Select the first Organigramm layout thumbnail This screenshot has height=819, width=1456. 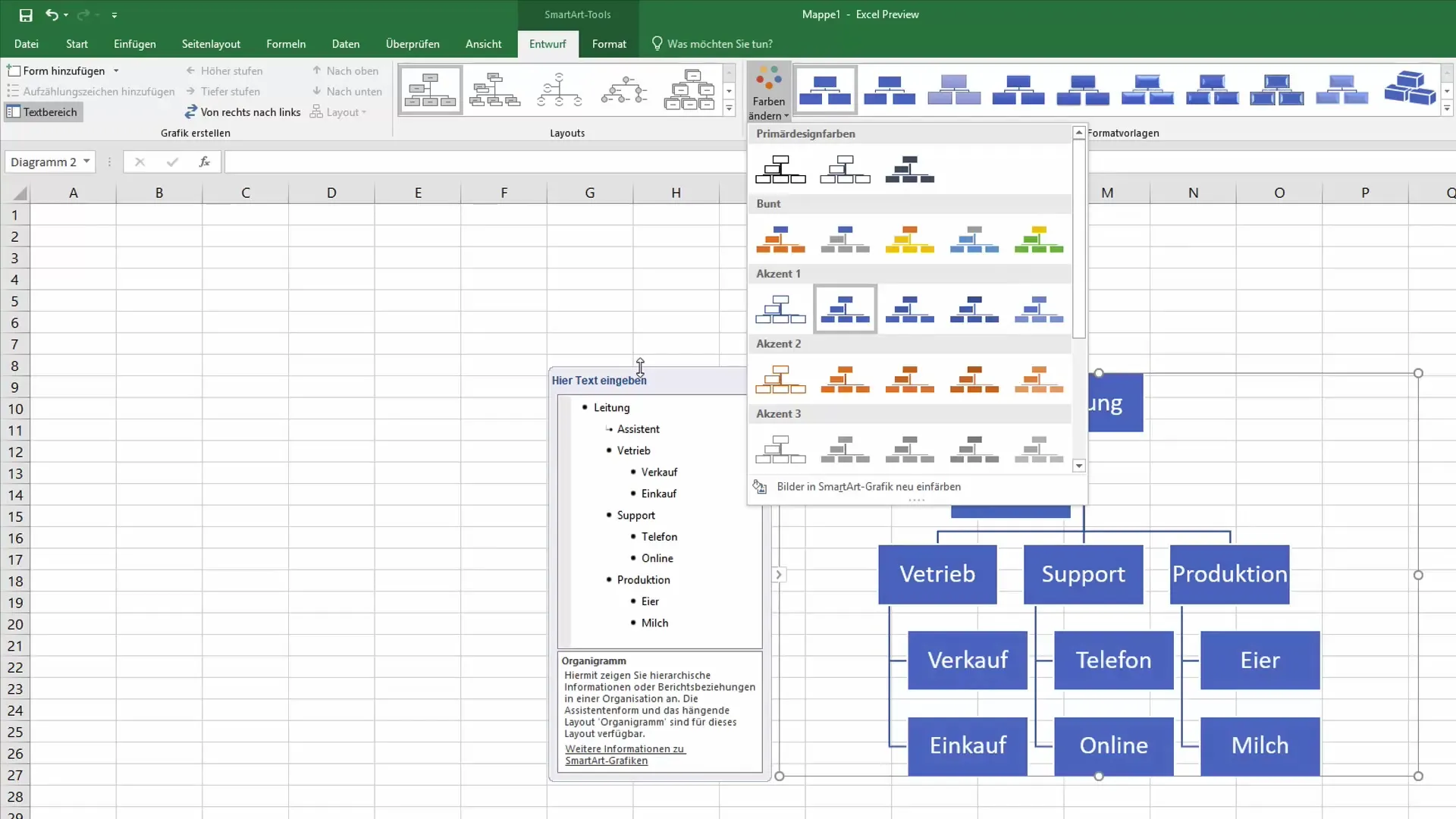[430, 90]
